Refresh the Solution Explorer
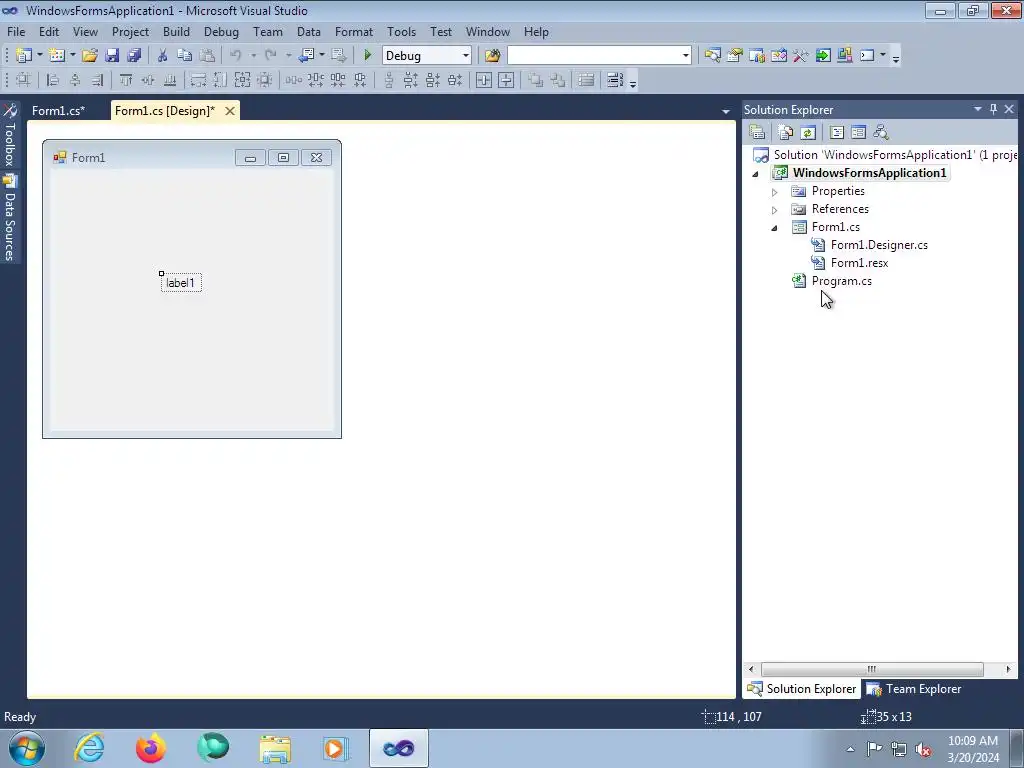This screenshot has height=768, width=1024. click(x=808, y=133)
